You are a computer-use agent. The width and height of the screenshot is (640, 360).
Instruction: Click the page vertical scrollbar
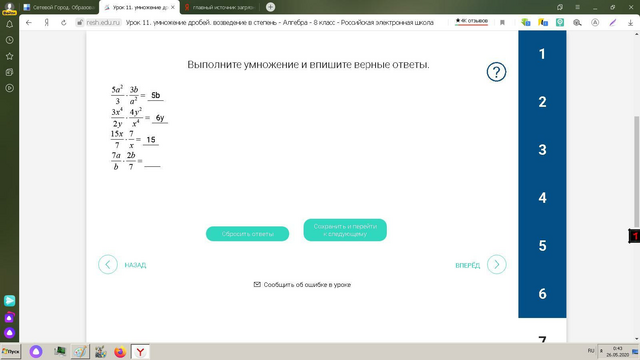click(636, 171)
